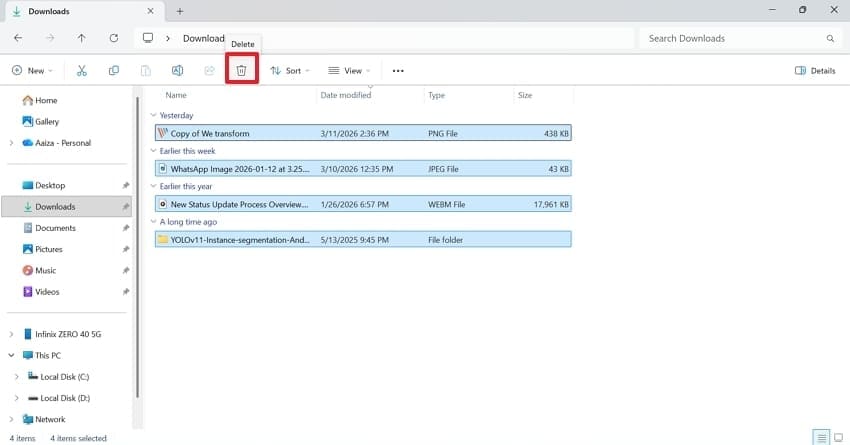Screen dimensions: 850x445
Task: Expand the Local Disk (D:) node
Action: (x=17, y=398)
